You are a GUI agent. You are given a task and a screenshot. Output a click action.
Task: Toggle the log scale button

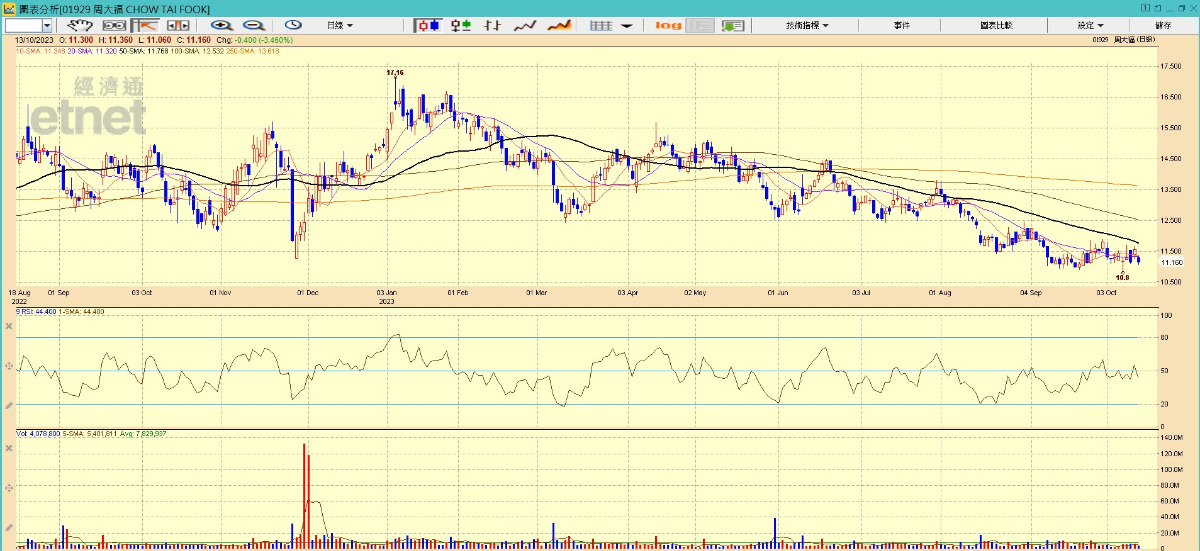pos(669,24)
